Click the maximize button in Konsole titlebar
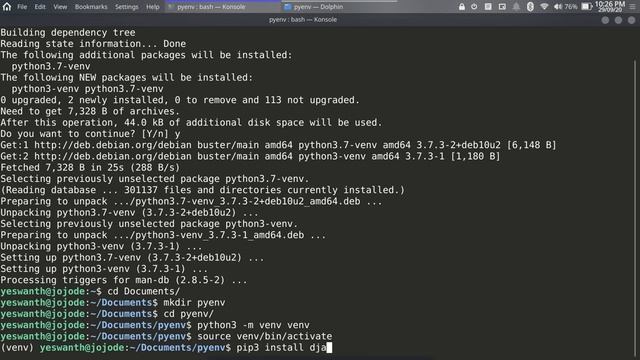 [618, 20]
